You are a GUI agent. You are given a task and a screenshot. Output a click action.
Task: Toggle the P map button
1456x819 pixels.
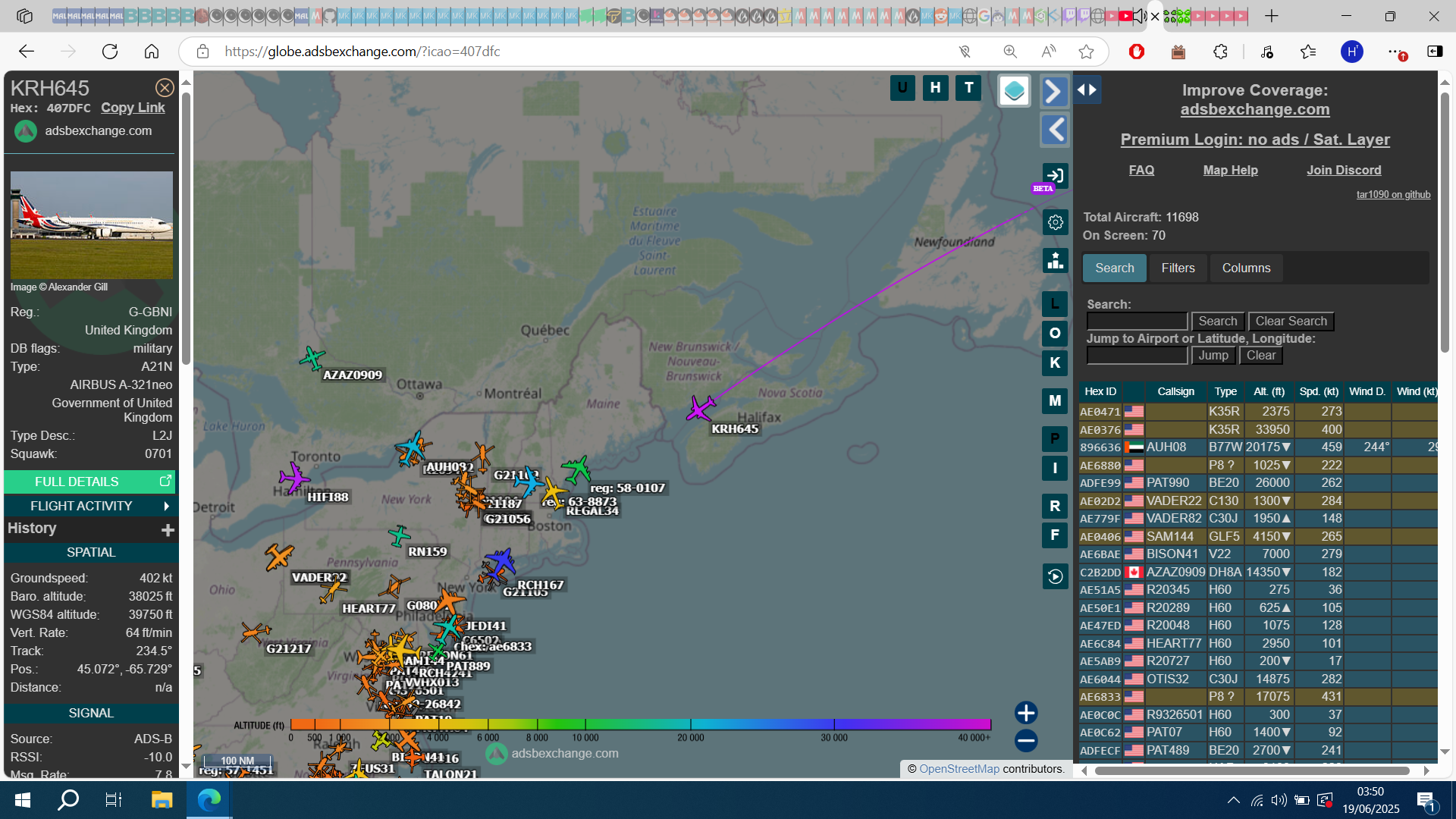pyautogui.click(x=1055, y=439)
